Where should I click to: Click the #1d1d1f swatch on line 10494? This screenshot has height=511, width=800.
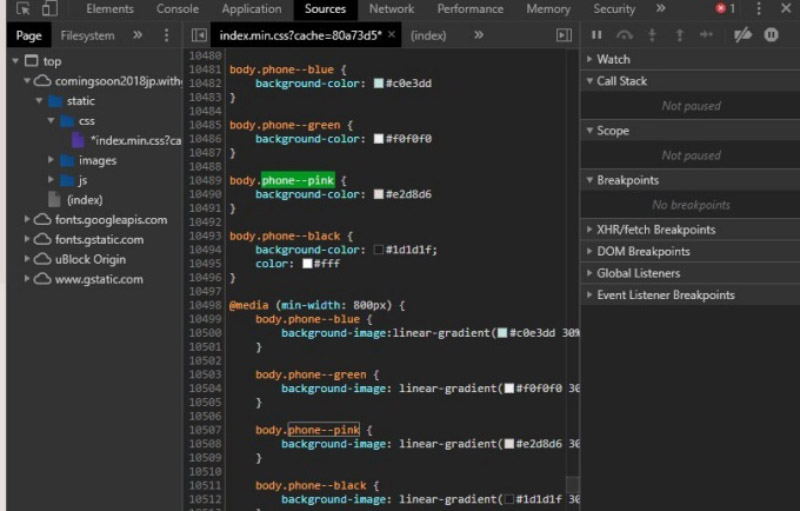pyautogui.click(x=379, y=250)
